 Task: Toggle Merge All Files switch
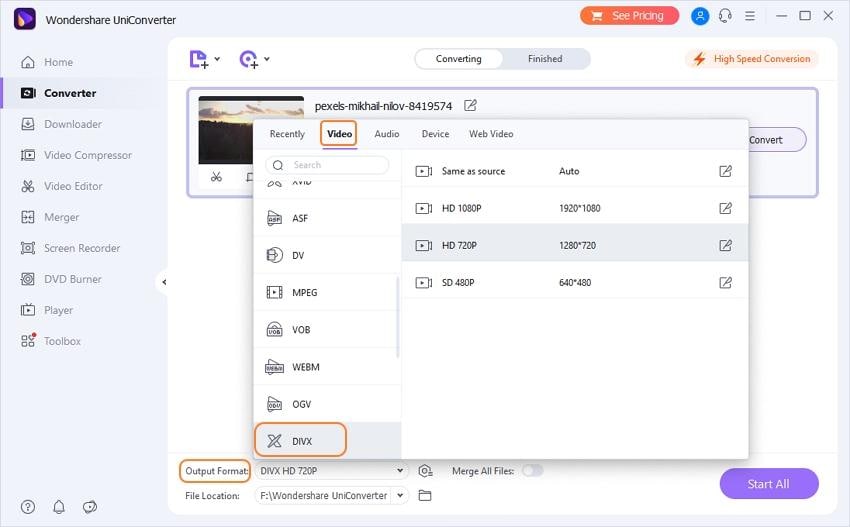point(532,471)
